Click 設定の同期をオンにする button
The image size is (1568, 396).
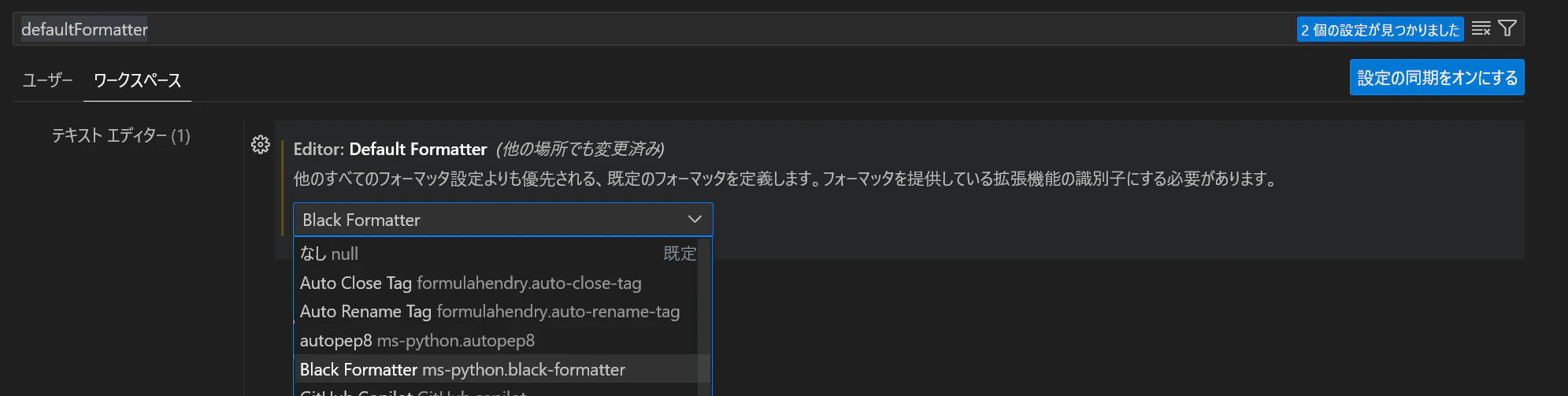(x=1436, y=78)
